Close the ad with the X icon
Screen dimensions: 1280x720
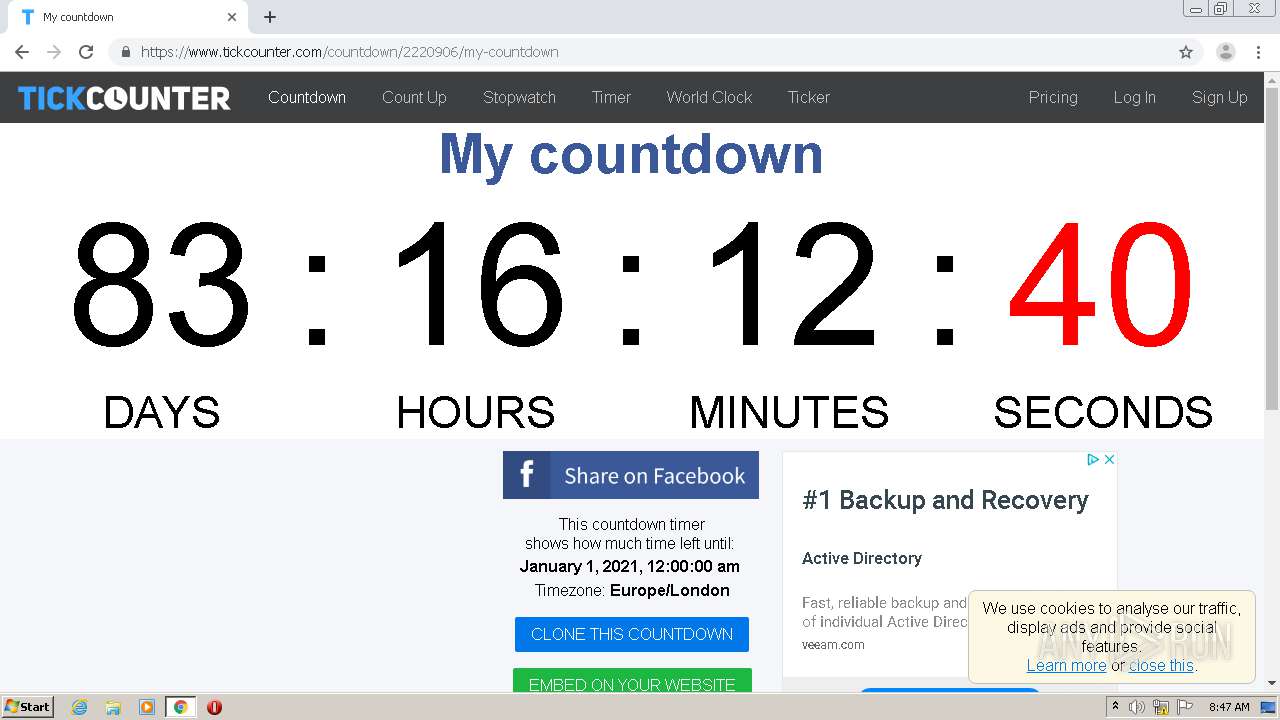tap(1109, 459)
